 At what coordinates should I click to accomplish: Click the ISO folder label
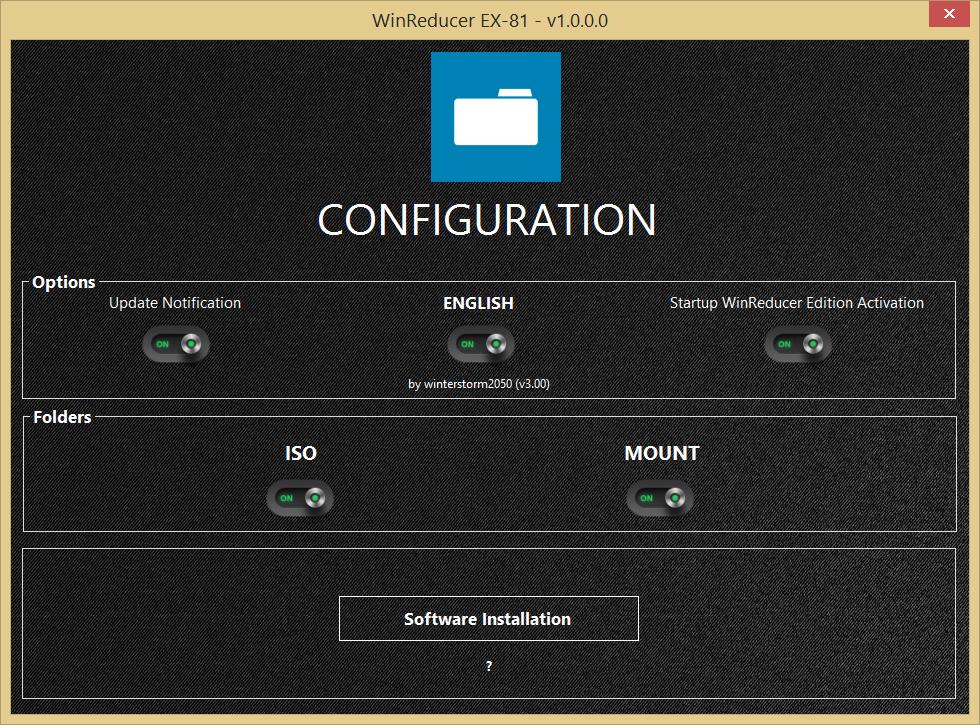click(x=301, y=452)
